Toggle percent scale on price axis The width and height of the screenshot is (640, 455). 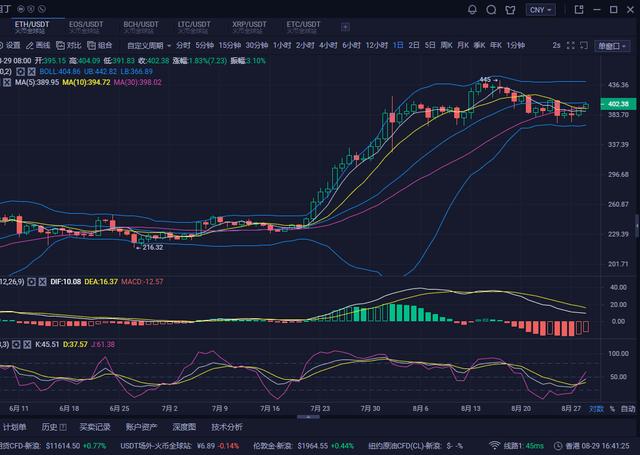pos(612,409)
